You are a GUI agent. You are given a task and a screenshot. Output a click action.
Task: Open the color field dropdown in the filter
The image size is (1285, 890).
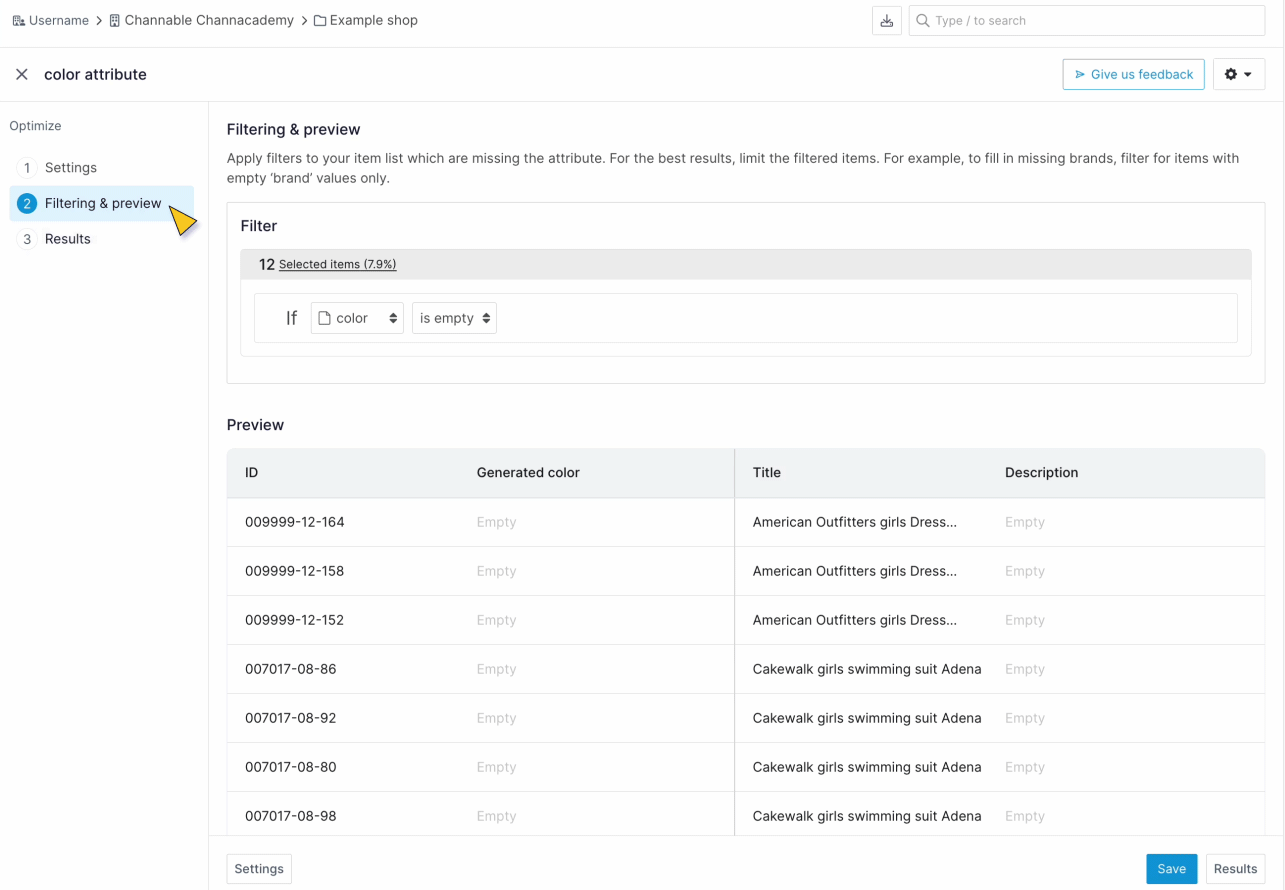(356, 317)
